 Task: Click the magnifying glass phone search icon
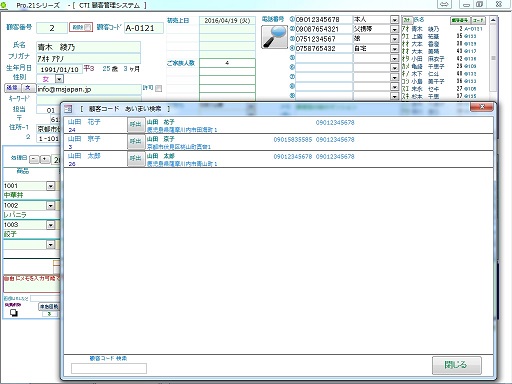(274, 37)
